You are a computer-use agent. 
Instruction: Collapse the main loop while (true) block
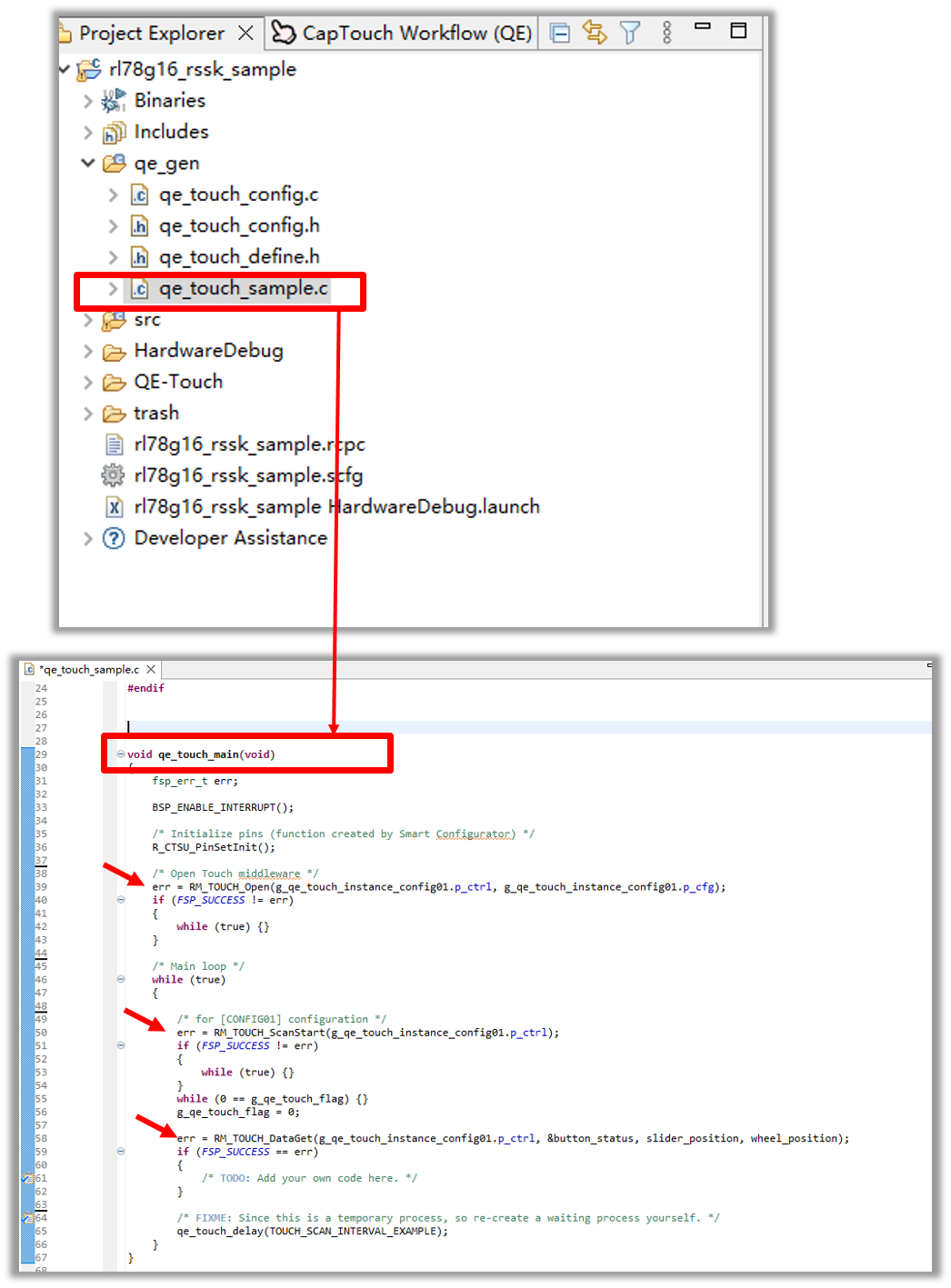[x=121, y=979]
